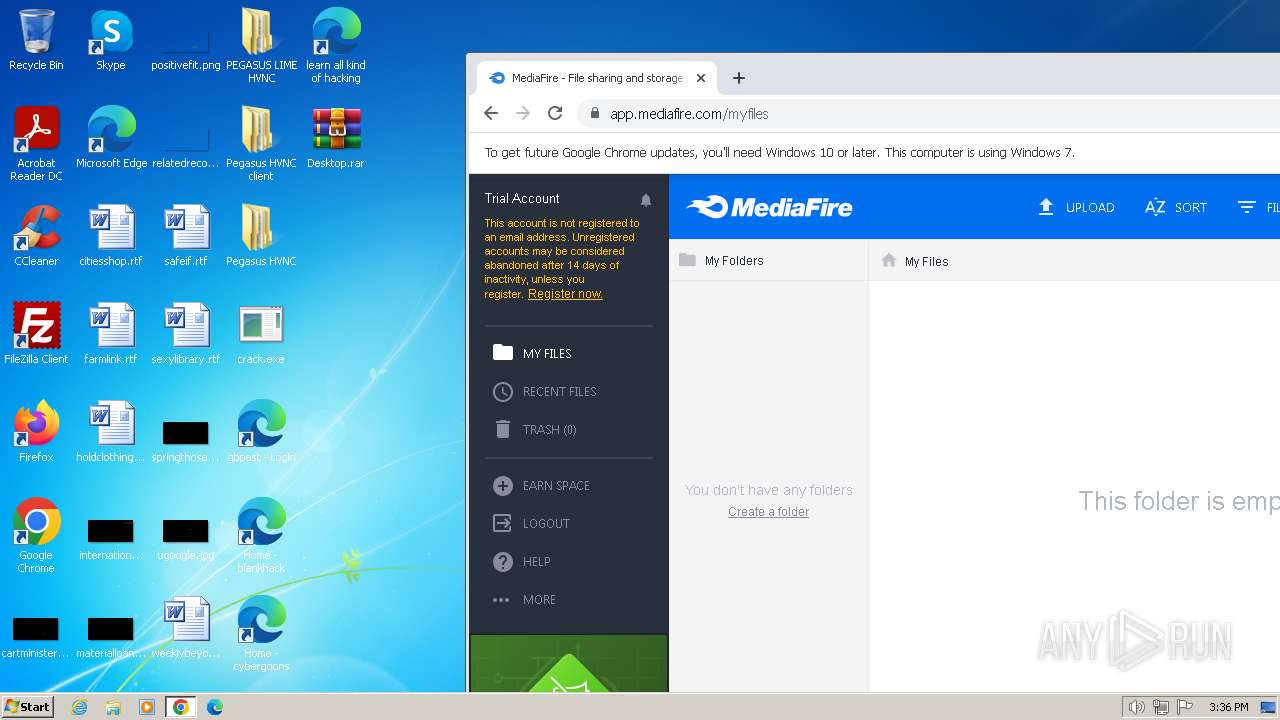Open the notifications bell icon
Viewport: 1280px width, 720px height.
(646, 200)
